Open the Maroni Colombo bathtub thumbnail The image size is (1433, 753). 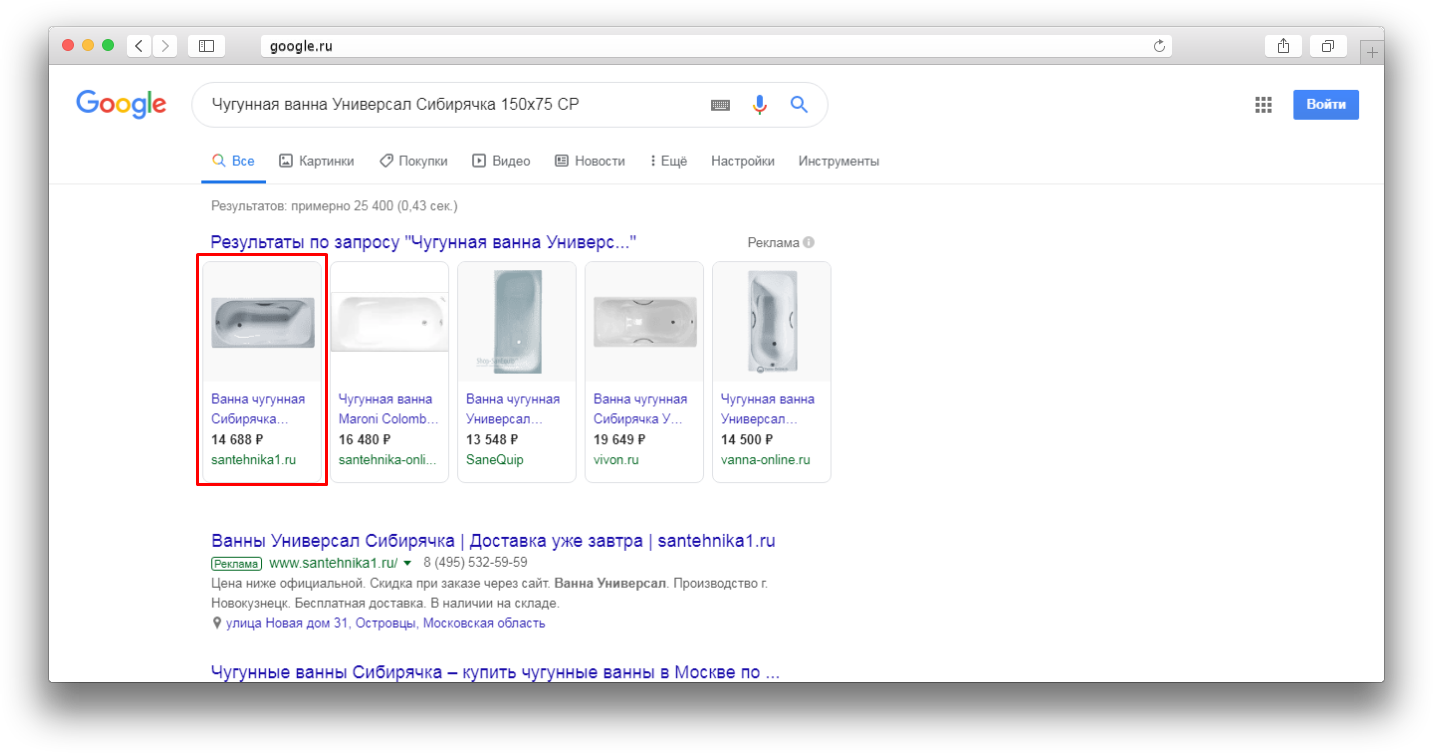pyautogui.click(x=389, y=322)
